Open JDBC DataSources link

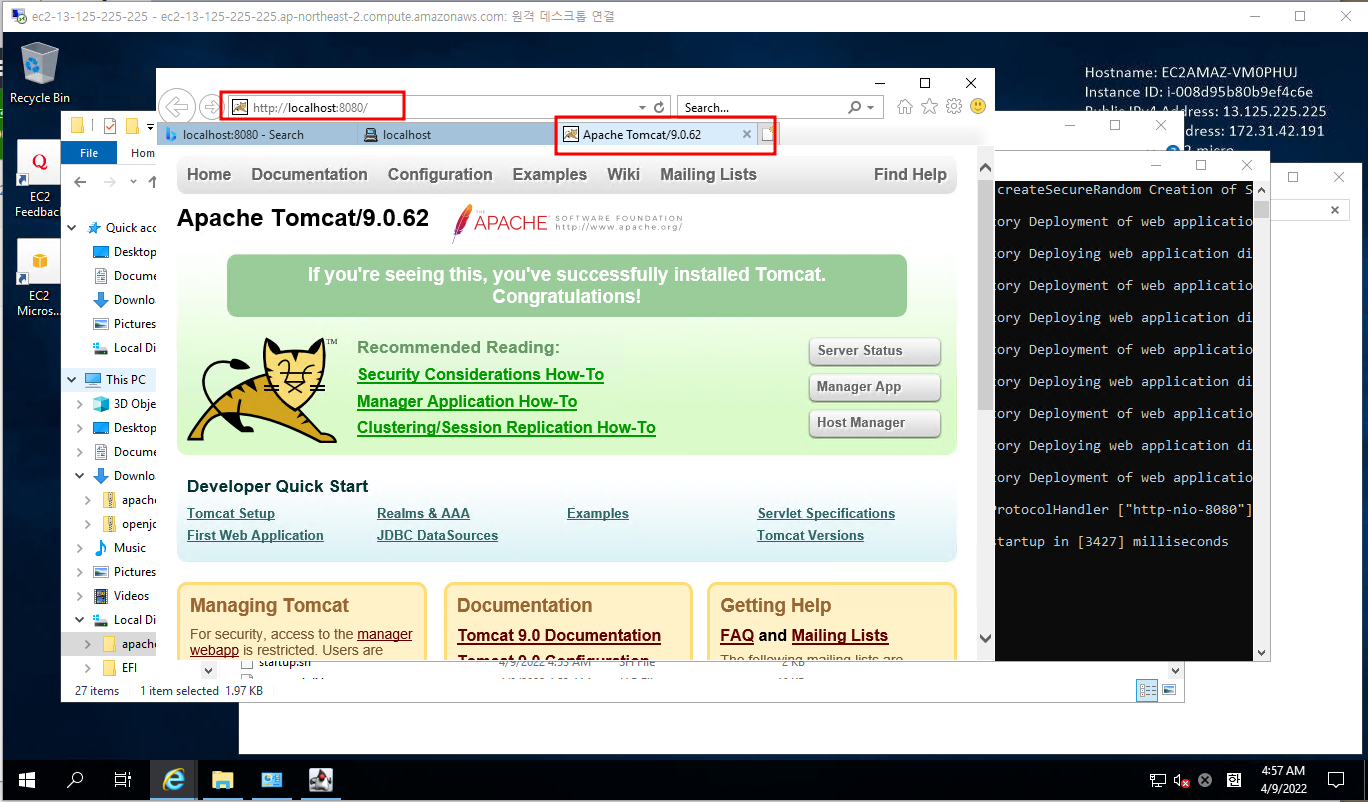(x=437, y=535)
